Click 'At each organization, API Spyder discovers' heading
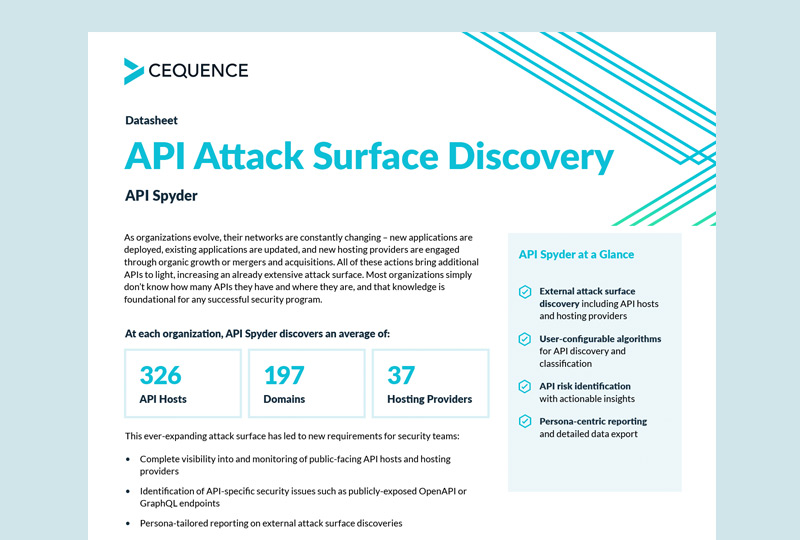 pos(257,334)
